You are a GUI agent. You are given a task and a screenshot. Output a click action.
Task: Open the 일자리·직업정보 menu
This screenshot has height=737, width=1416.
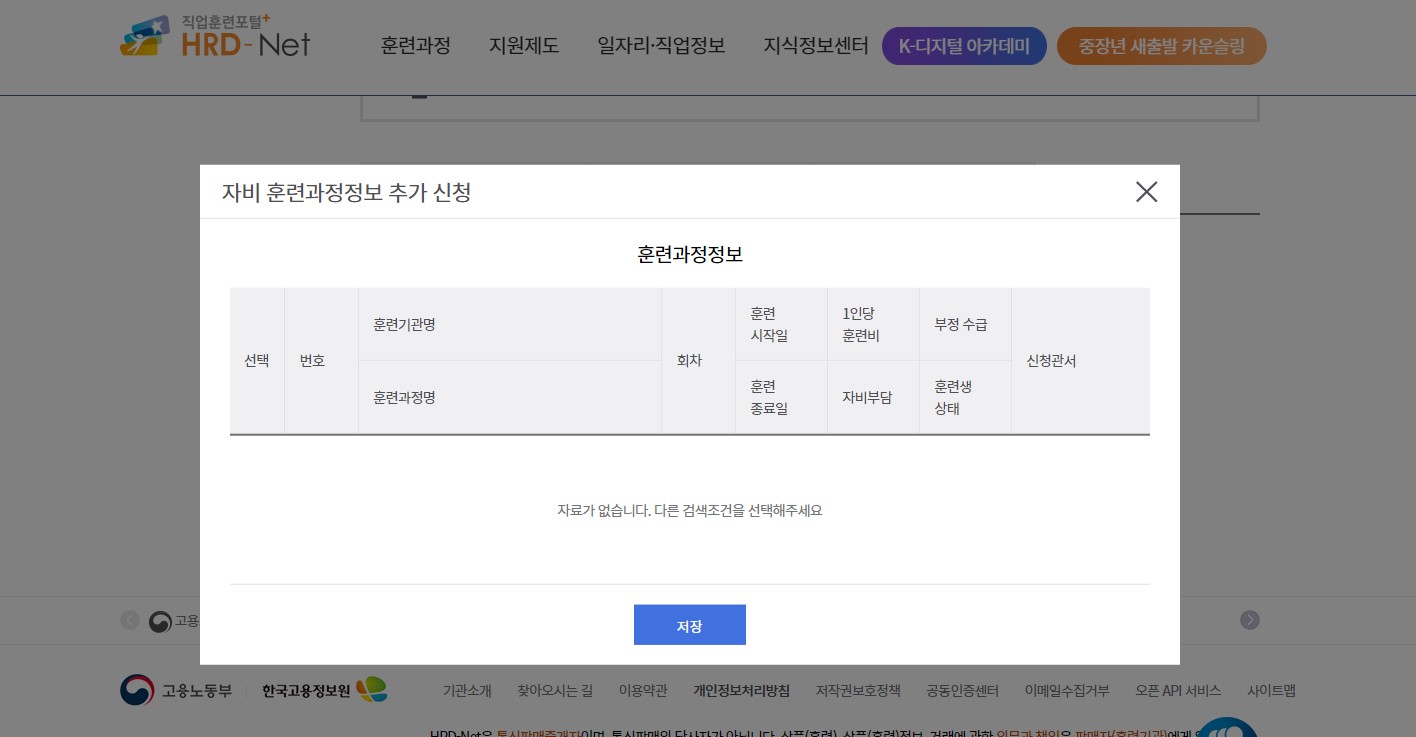coord(661,46)
